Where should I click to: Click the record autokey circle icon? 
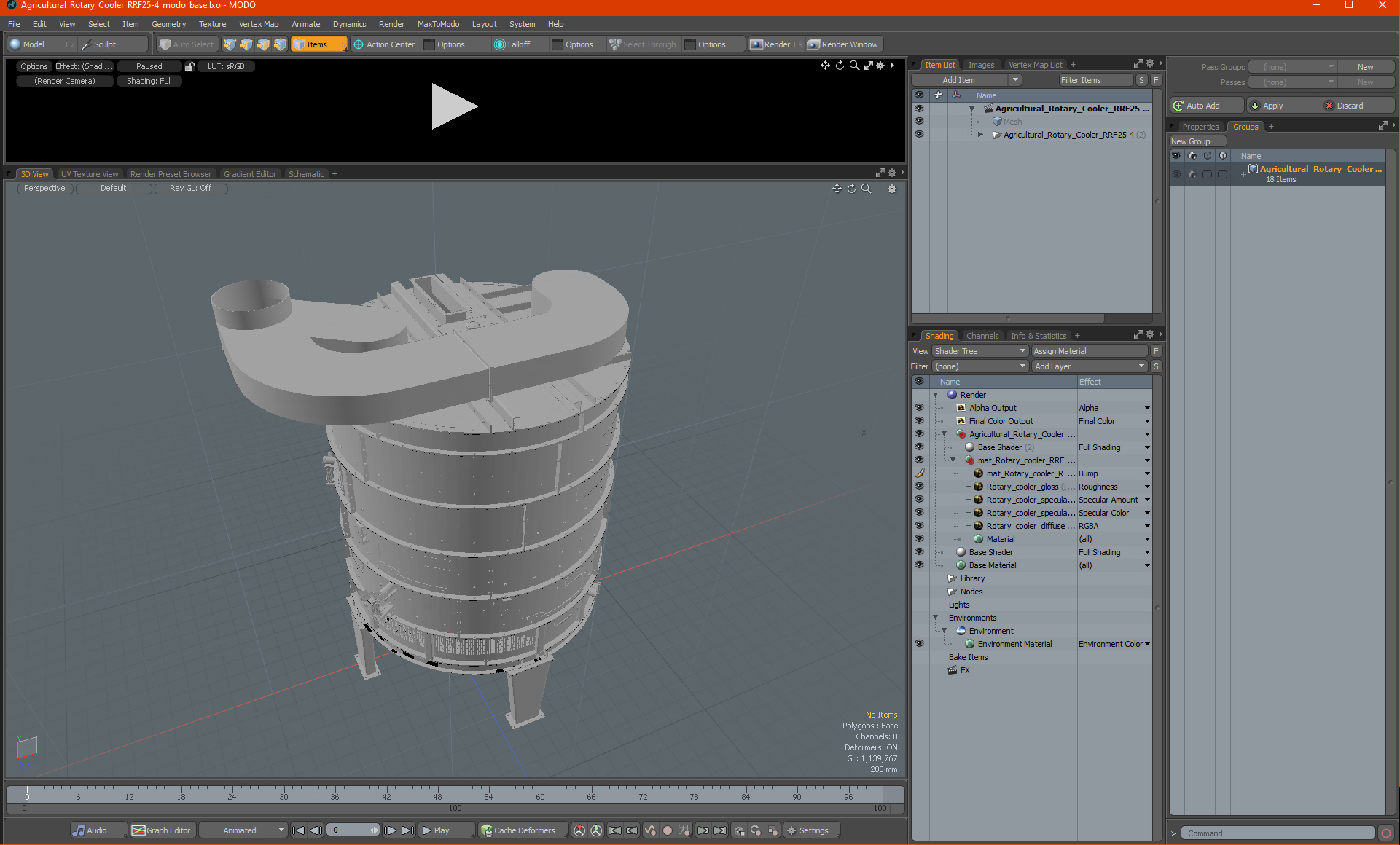click(x=667, y=830)
